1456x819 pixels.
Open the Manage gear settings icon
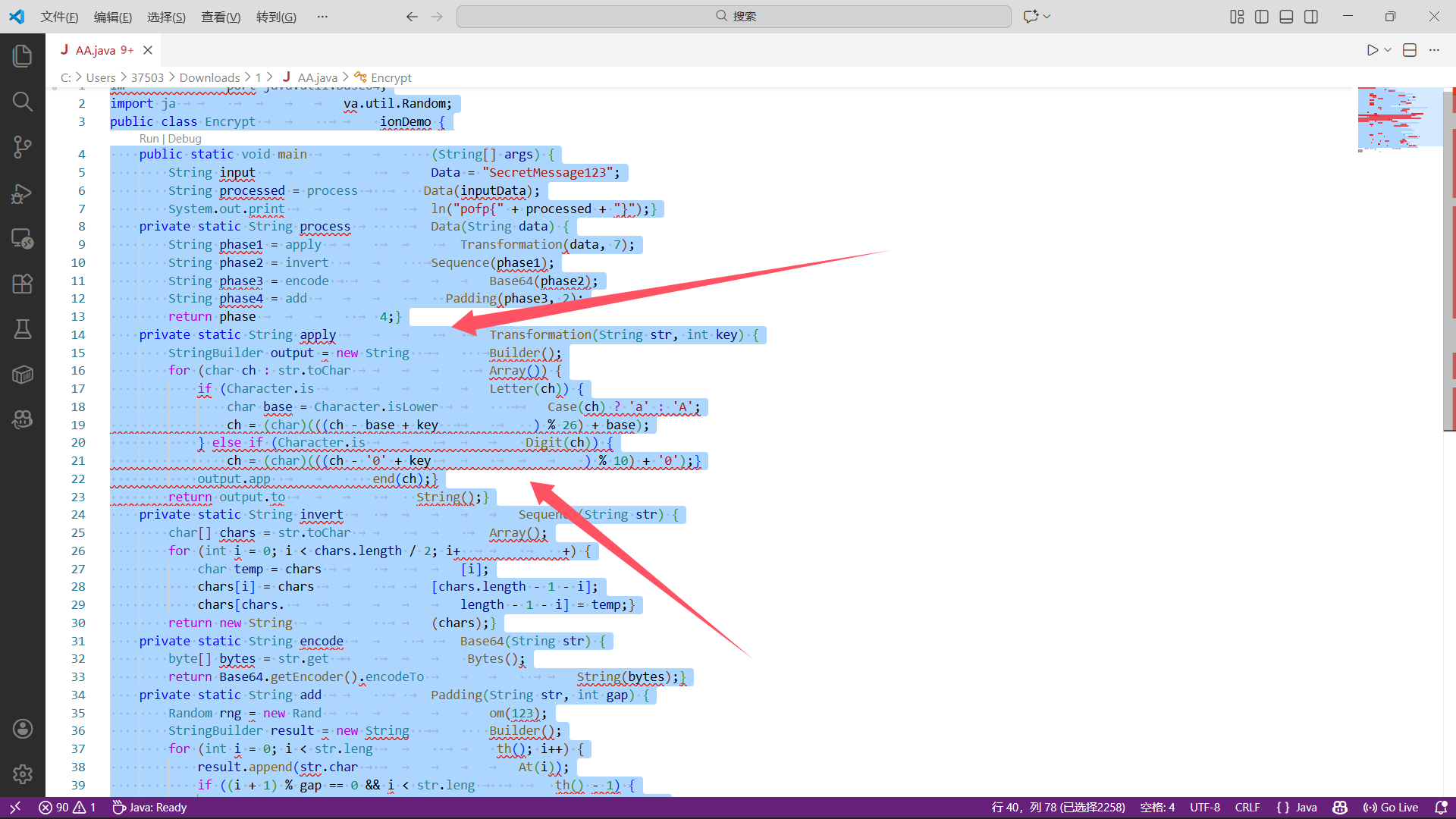pos(22,774)
